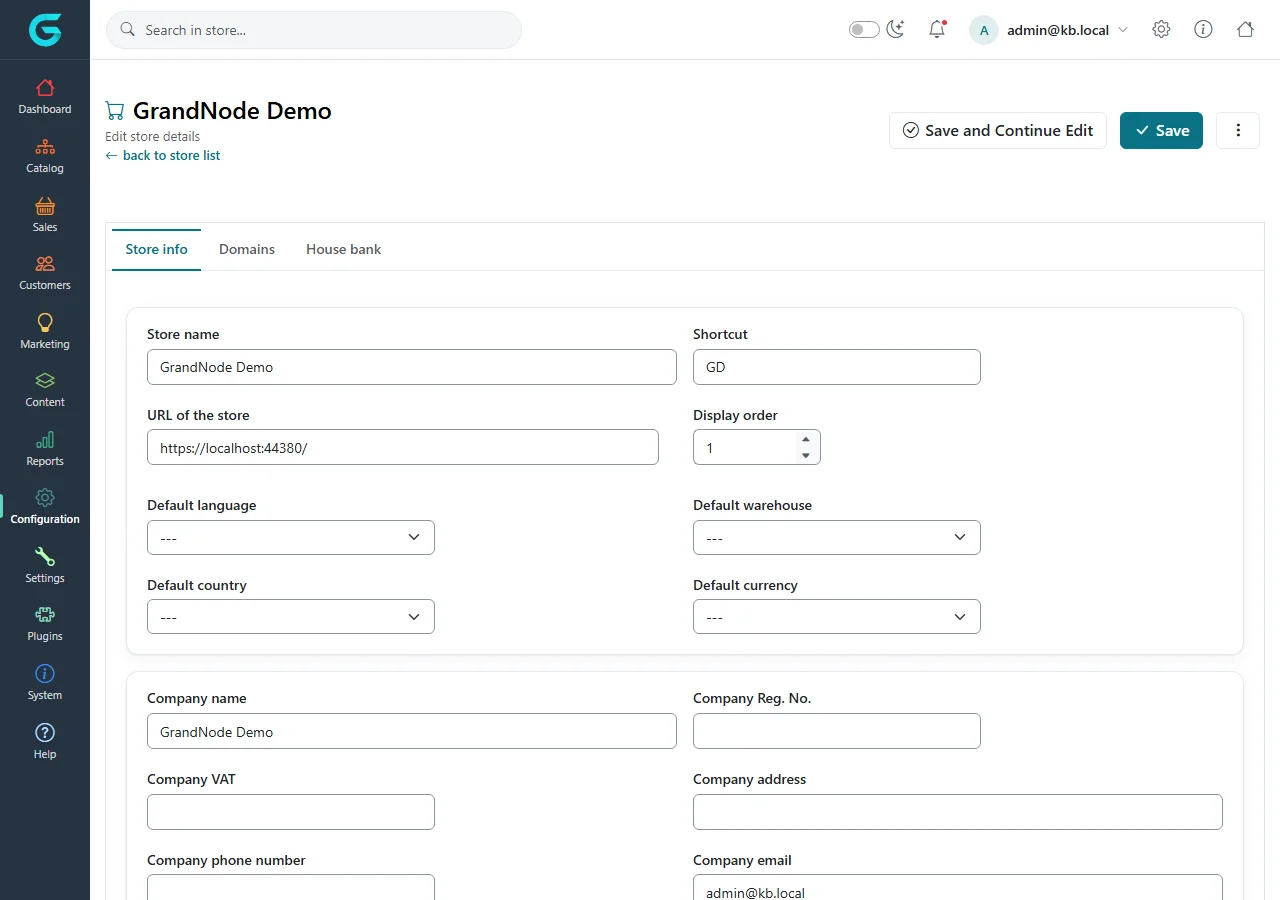
Task: Click into the Company Reg. No. field
Action: [837, 731]
